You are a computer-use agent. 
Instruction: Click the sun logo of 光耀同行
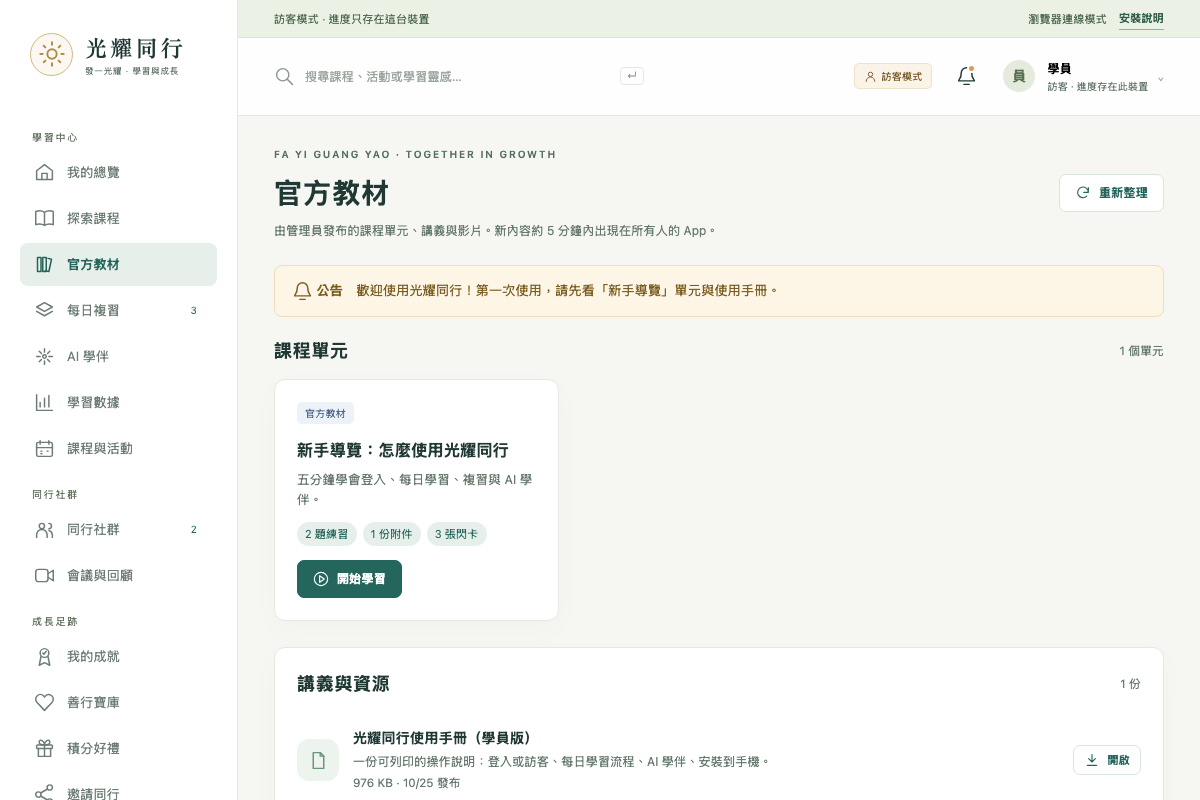click(51, 54)
